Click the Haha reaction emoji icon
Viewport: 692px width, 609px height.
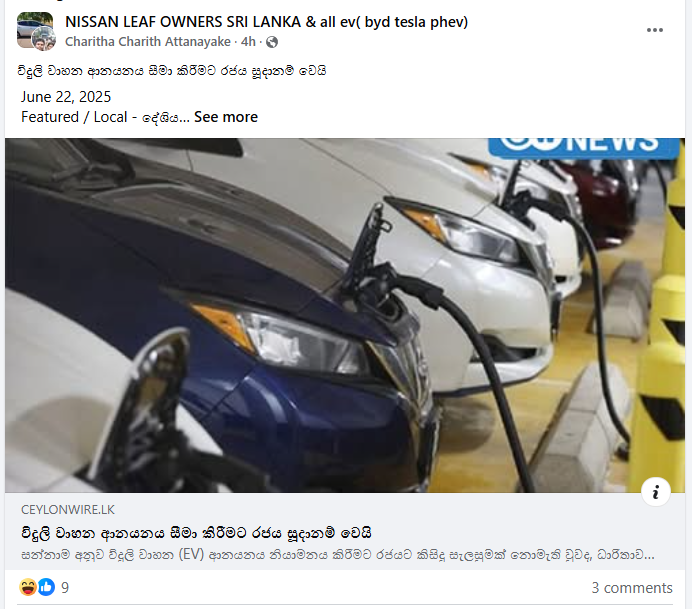(28, 587)
